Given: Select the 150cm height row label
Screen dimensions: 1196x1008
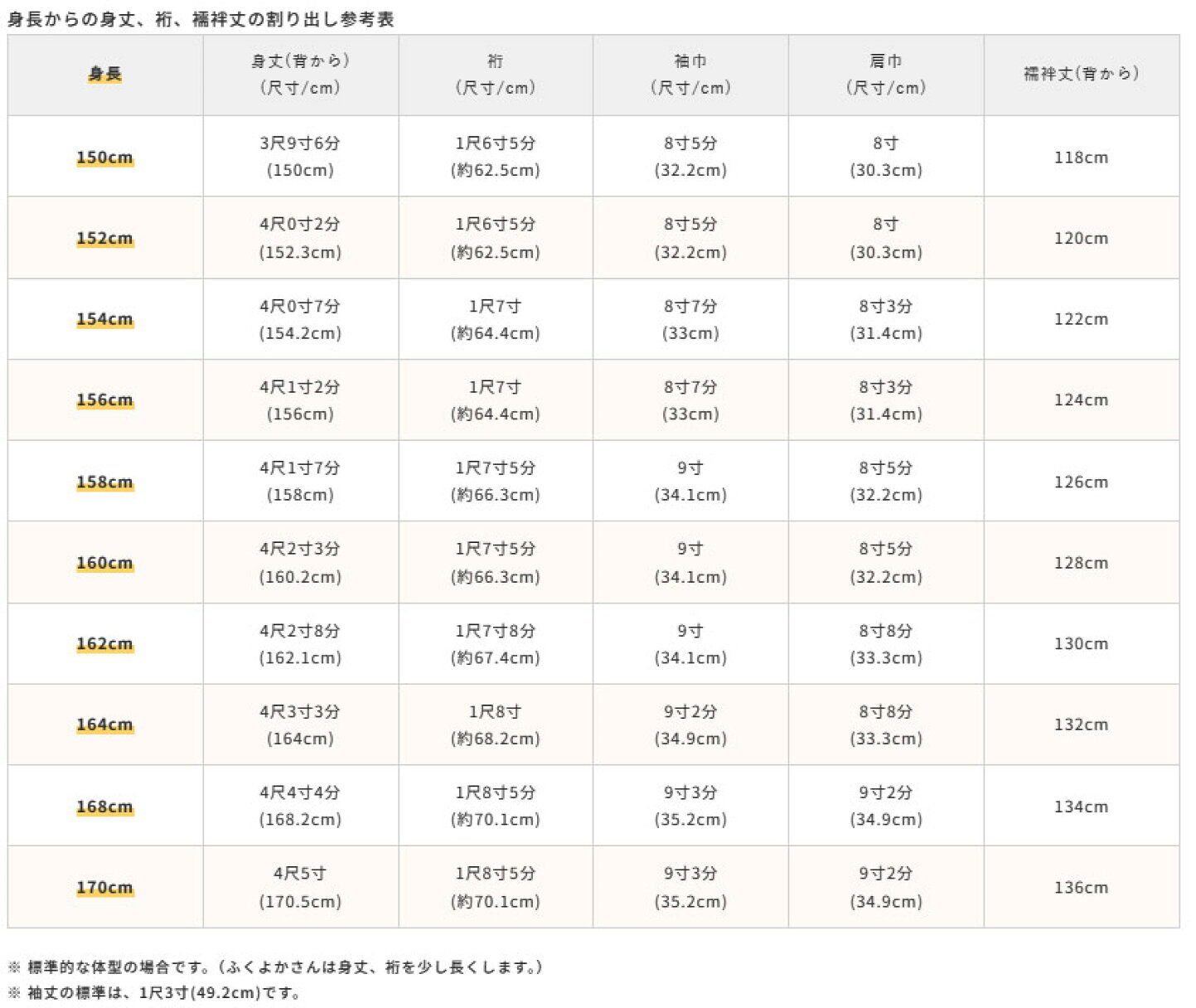Looking at the screenshot, I should point(104,157).
